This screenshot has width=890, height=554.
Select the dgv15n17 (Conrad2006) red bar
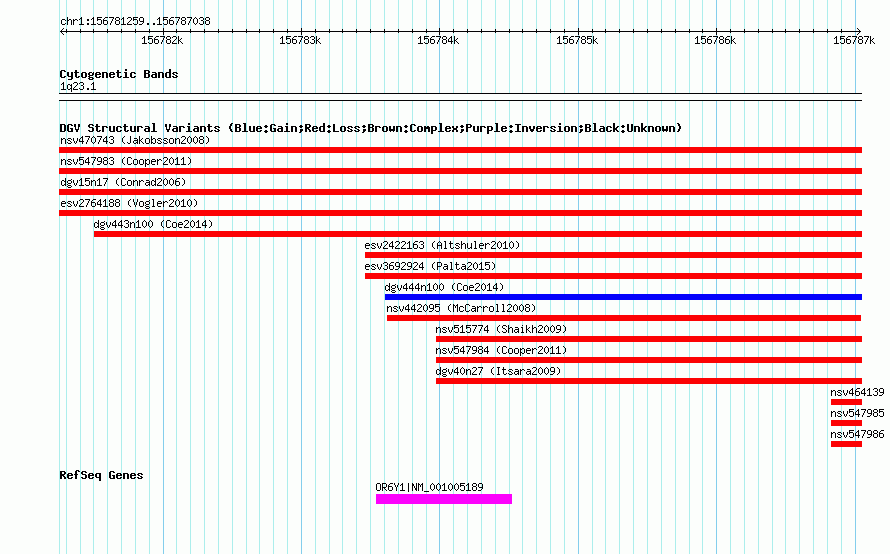(x=460, y=192)
